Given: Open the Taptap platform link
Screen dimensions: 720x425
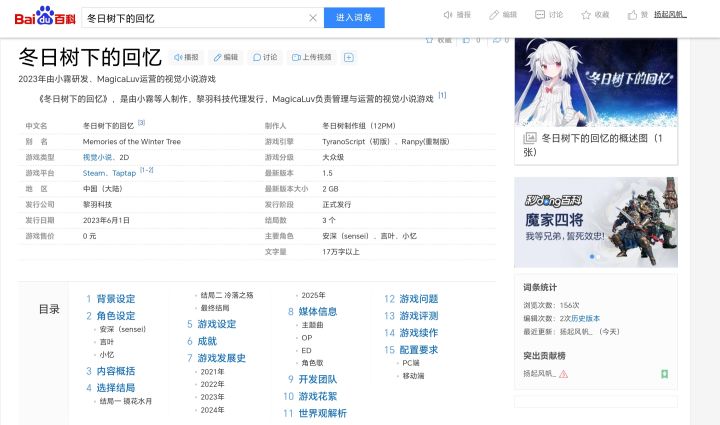Looking at the screenshot, I should coord(124,173).
